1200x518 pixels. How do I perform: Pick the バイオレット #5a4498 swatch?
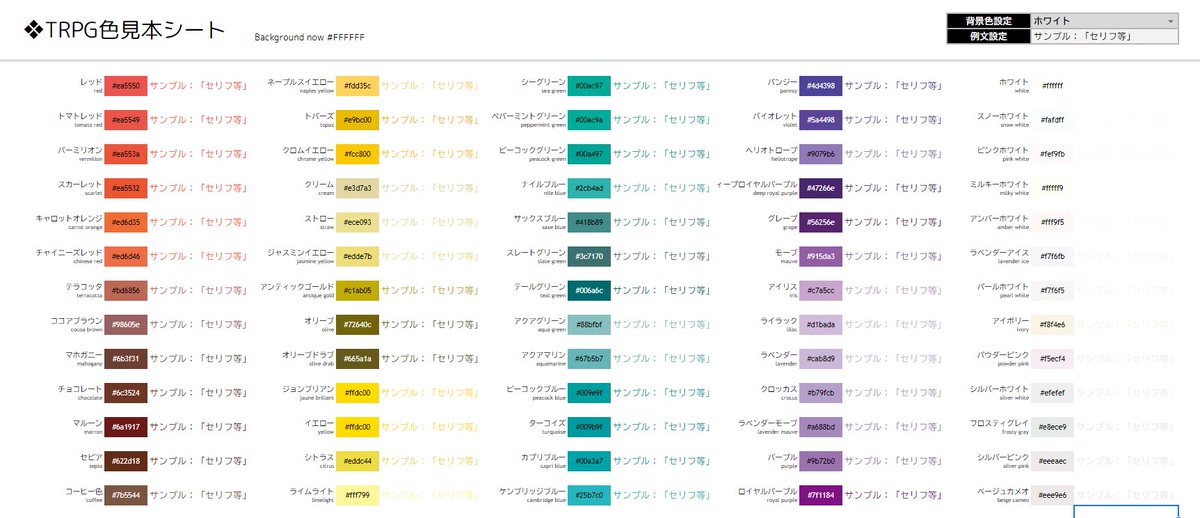point(821,120)
